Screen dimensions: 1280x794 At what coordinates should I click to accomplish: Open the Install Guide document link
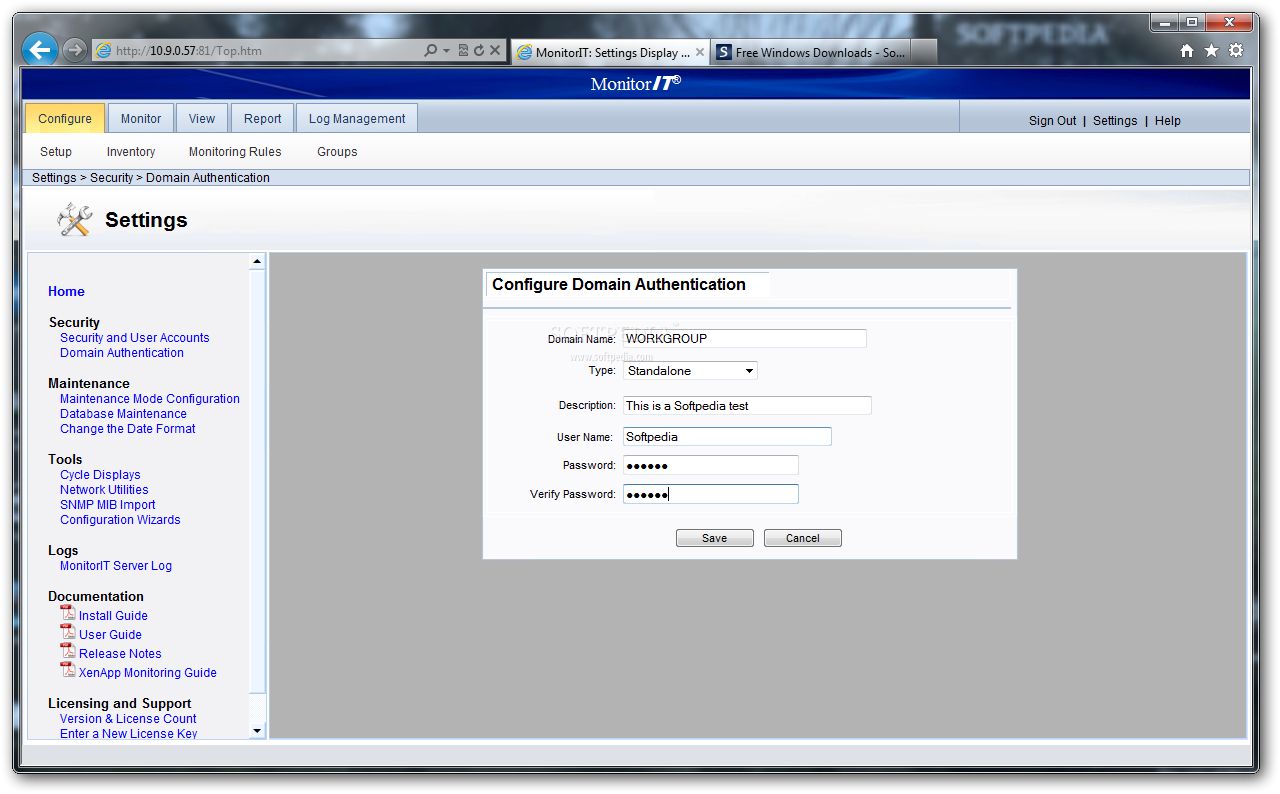pyautogui.click(x=113, y=616)
